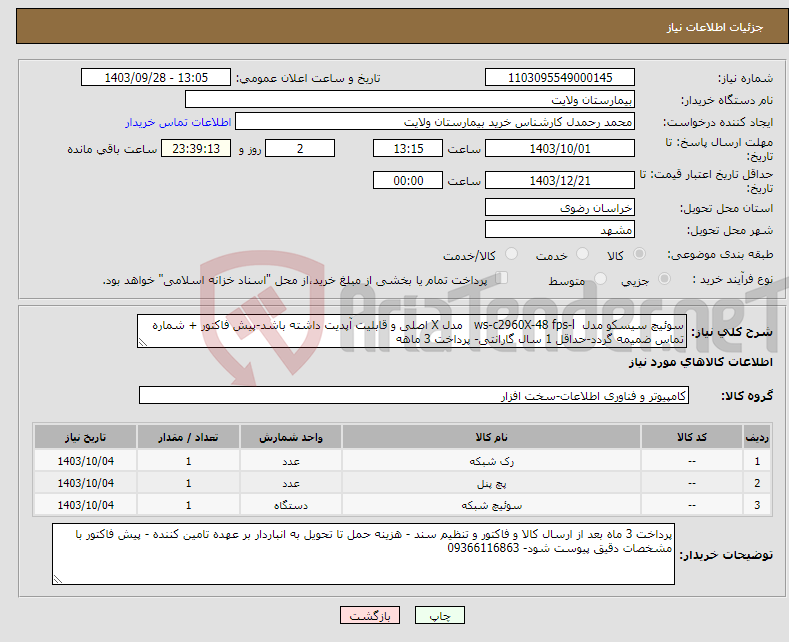
Task: Click the city field مشهد
Action: click(560, 229)
